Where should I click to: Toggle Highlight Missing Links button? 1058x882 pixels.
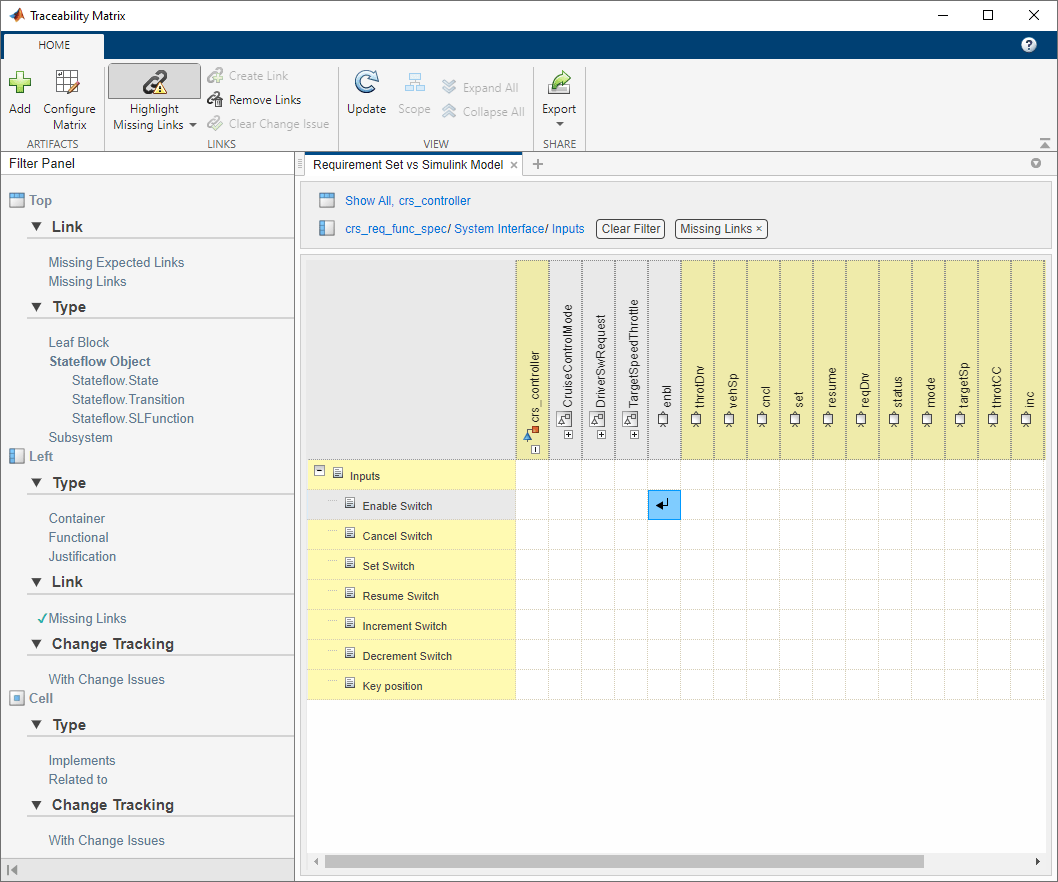154,83
